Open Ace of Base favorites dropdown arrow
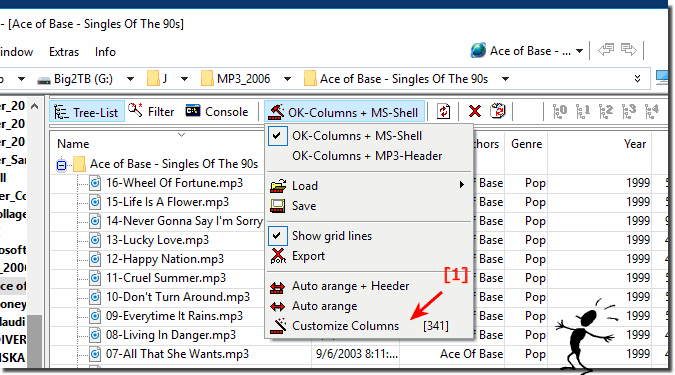 [x=579, y=51]
